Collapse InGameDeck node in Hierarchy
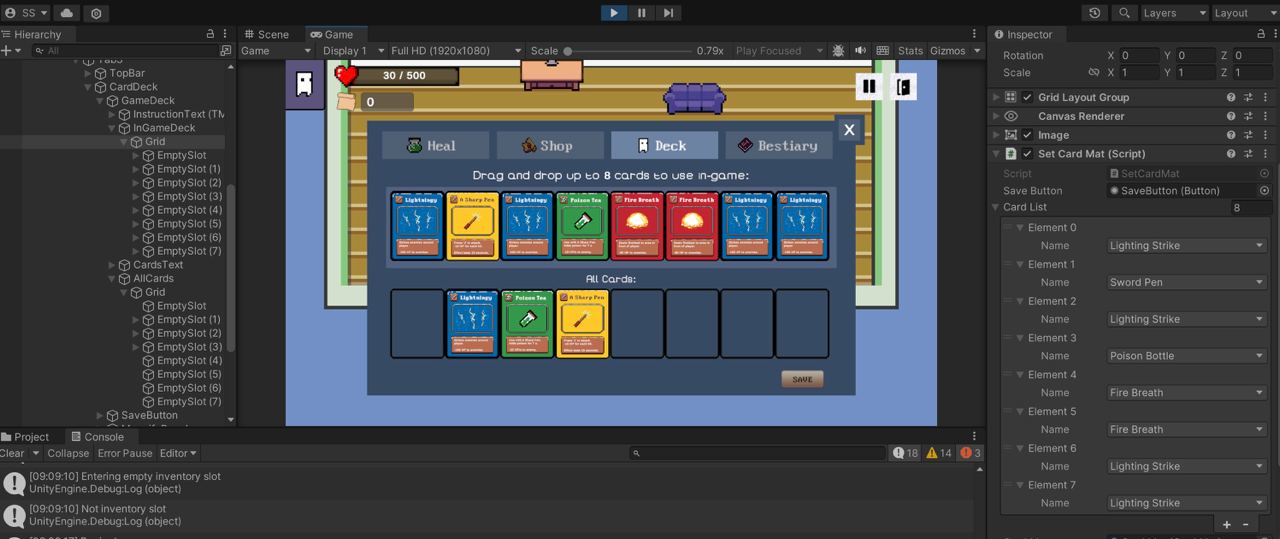 tap(111, 128)
